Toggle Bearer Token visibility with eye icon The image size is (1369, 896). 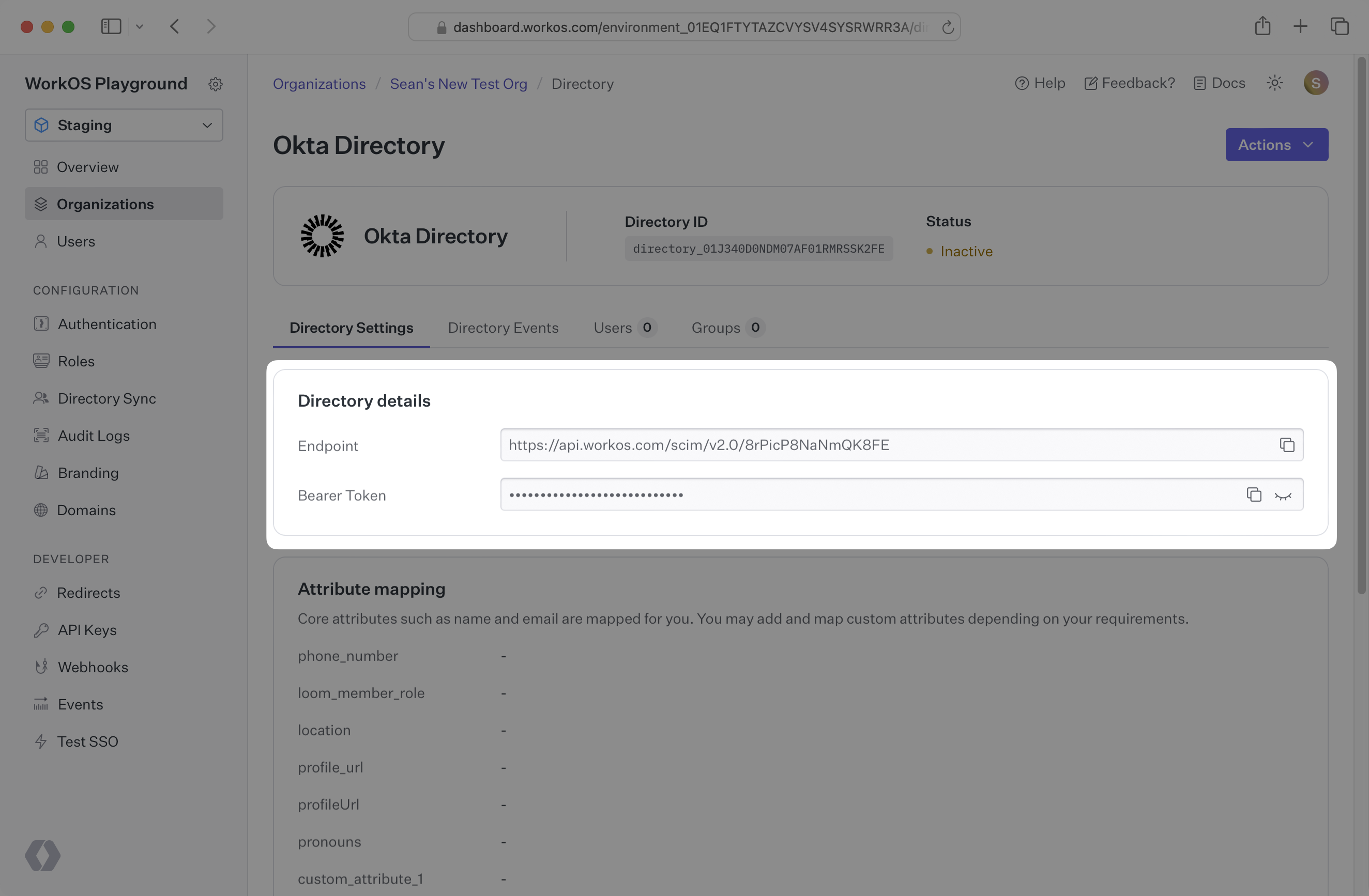(1283, 494)
